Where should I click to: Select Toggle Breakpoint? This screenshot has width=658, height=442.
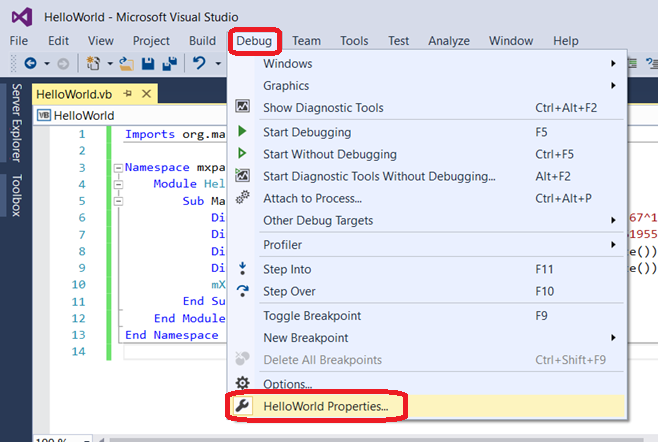pos(427,316)
